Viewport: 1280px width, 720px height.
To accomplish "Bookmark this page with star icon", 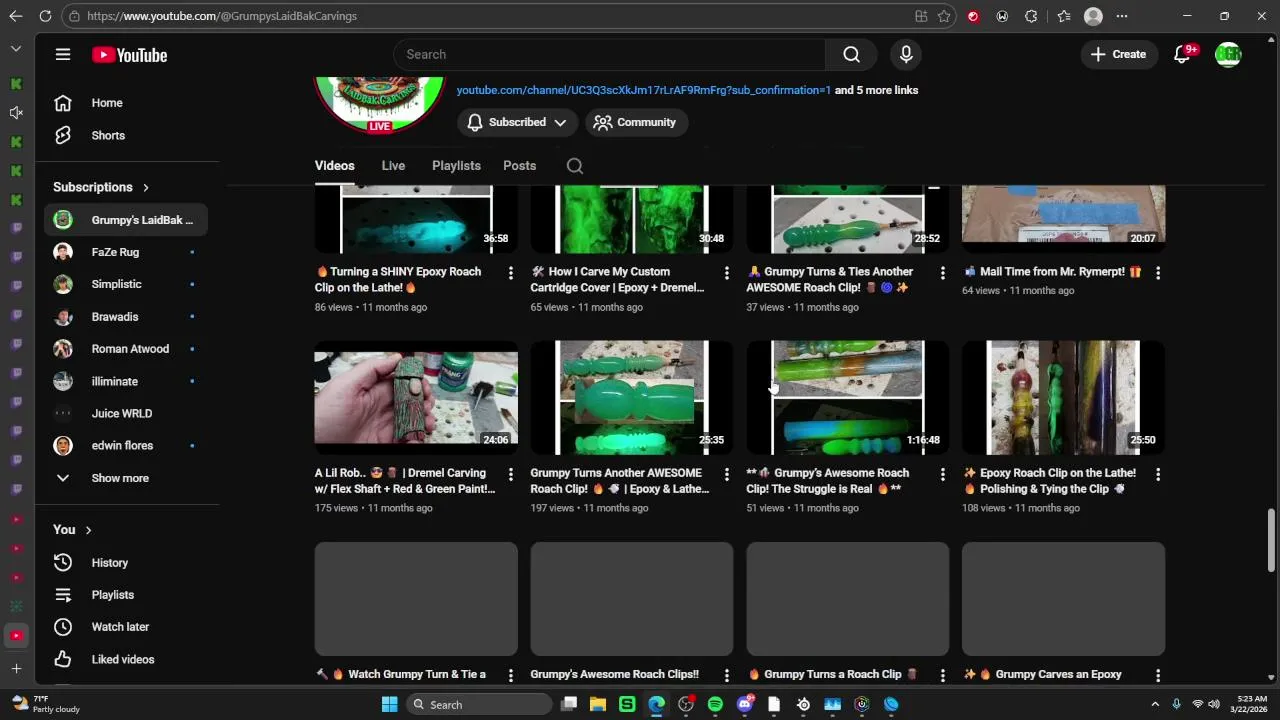I will [x=944, y=16].
